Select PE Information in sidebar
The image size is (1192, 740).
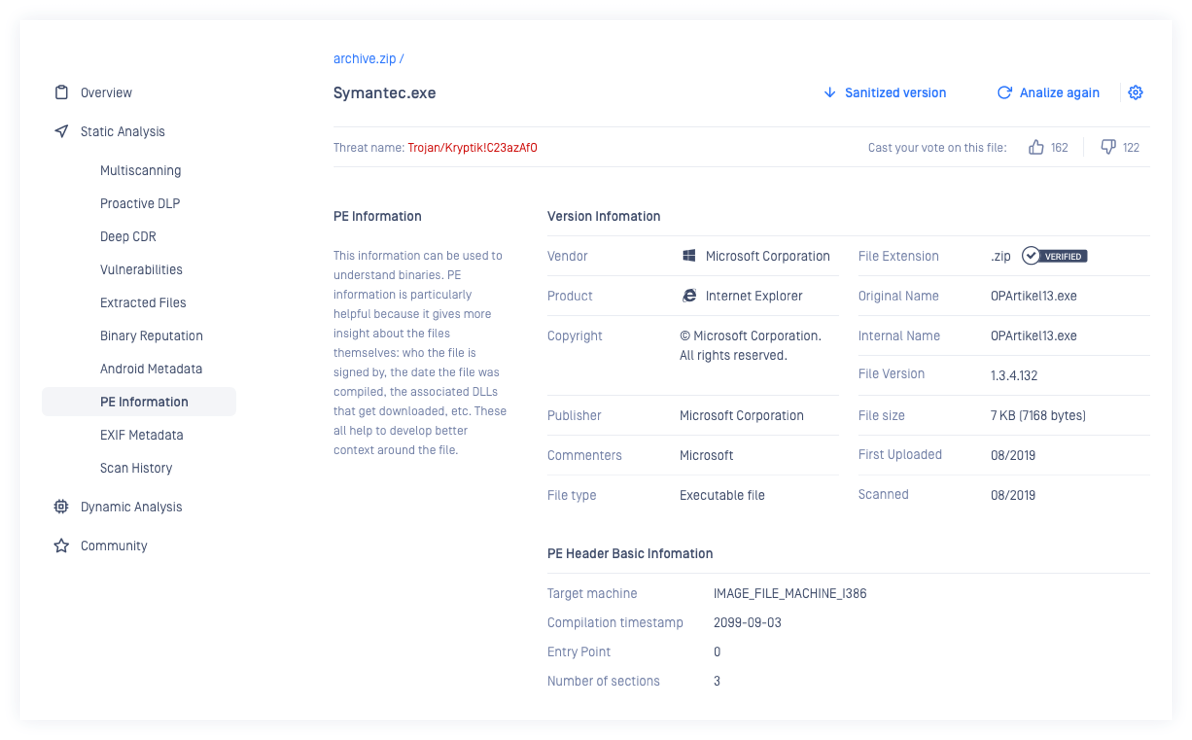point(144,402)
